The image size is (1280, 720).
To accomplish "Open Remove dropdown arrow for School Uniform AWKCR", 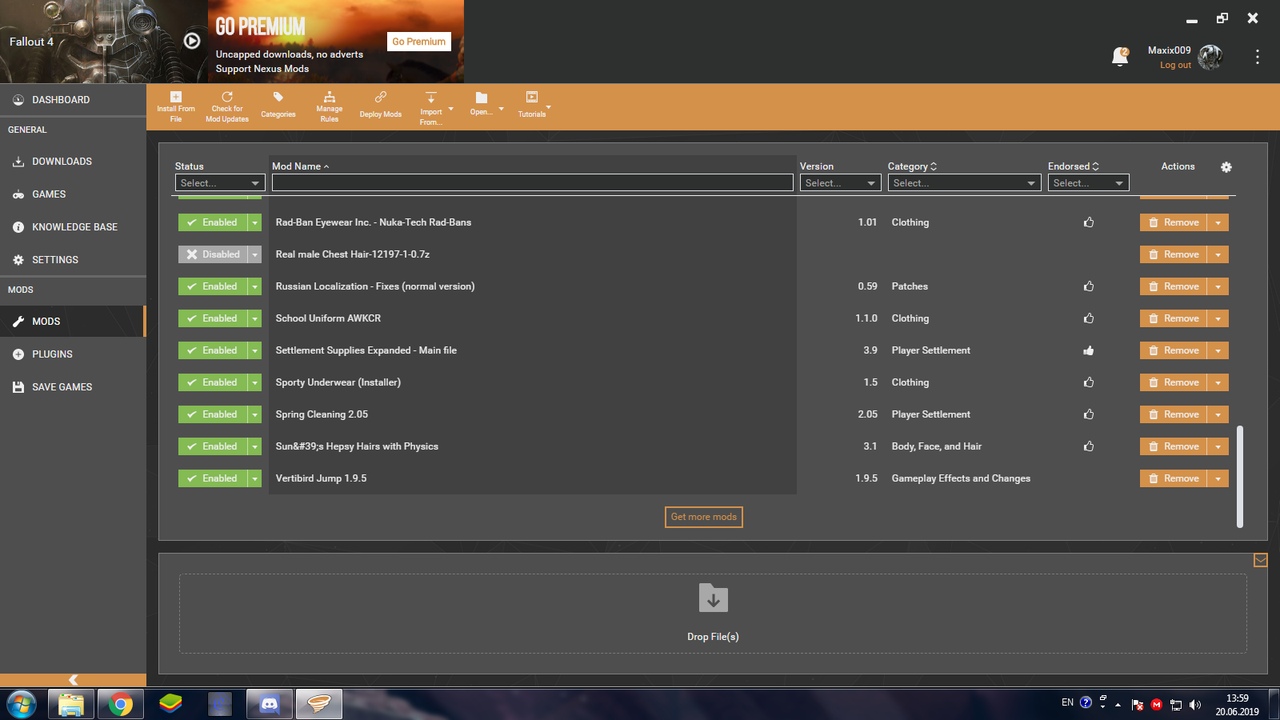I will click(x=1218, y=319).
